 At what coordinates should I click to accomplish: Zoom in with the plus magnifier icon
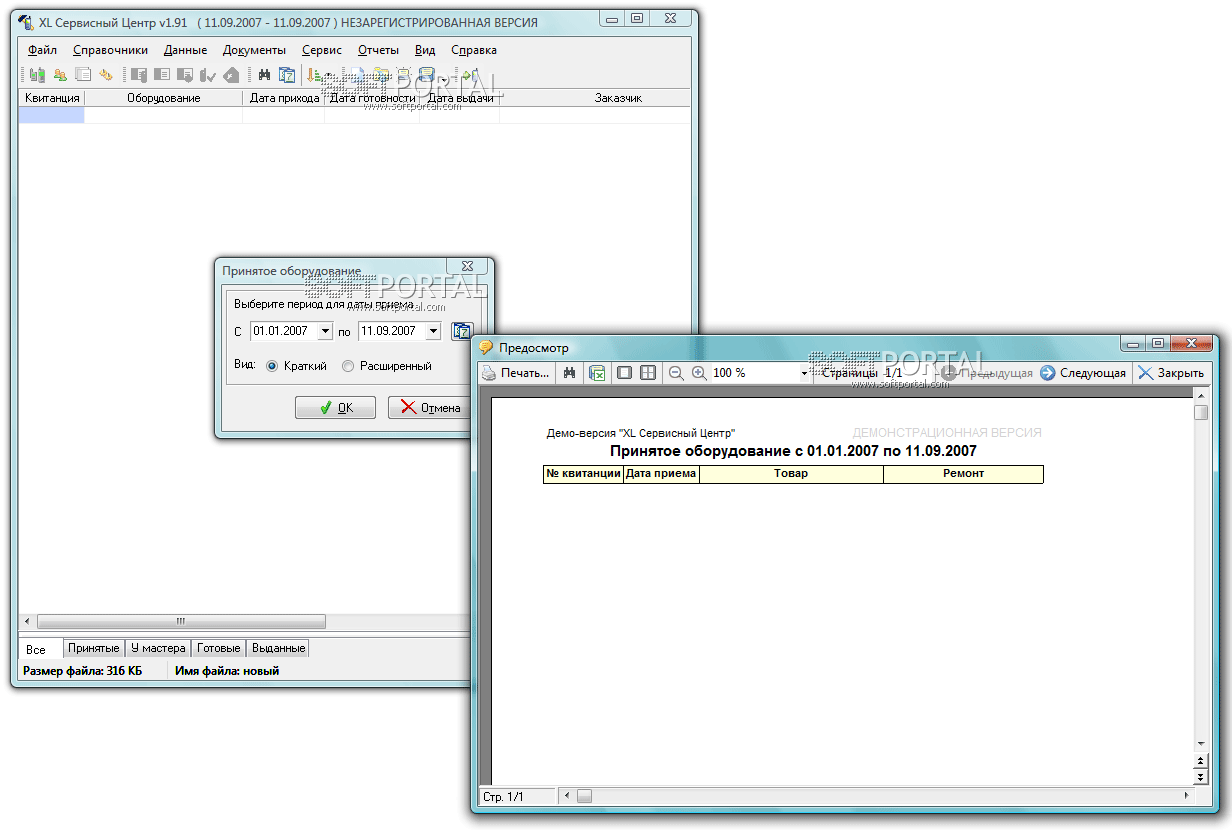pos(699,373)
